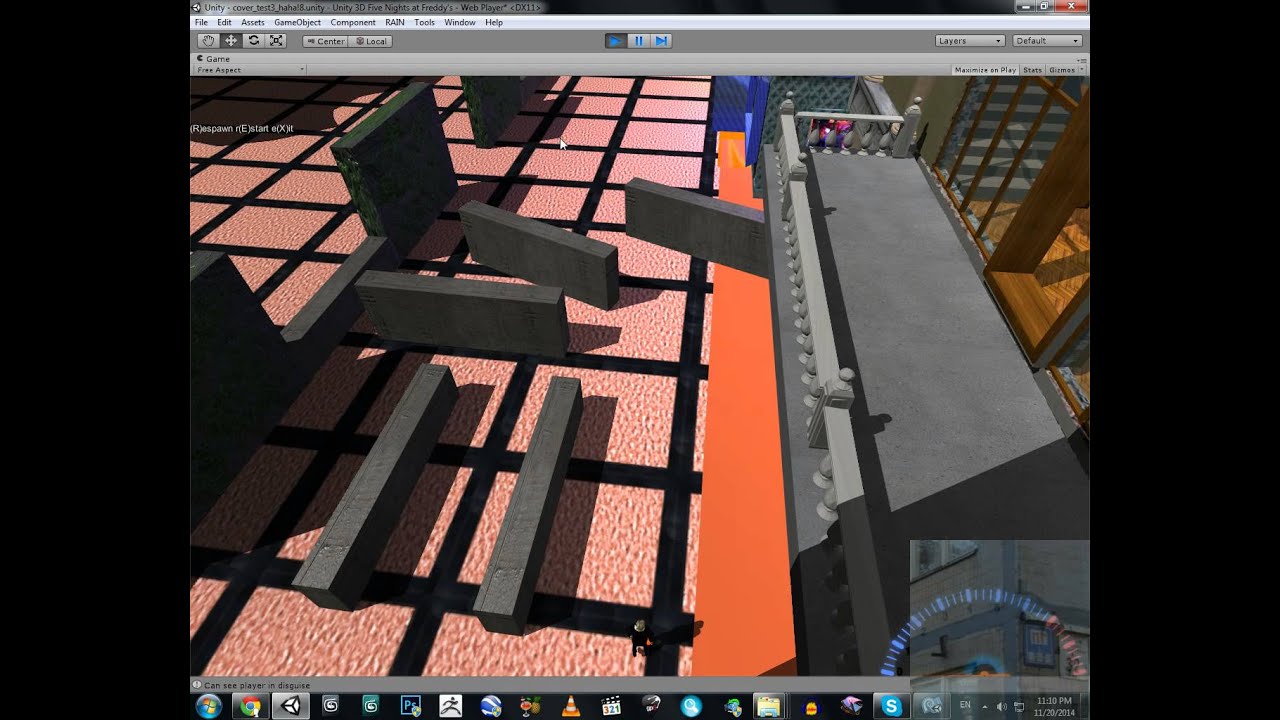Open the Component menu
The height and width of the screenshot is (720, 1280).
coord(353,22)
